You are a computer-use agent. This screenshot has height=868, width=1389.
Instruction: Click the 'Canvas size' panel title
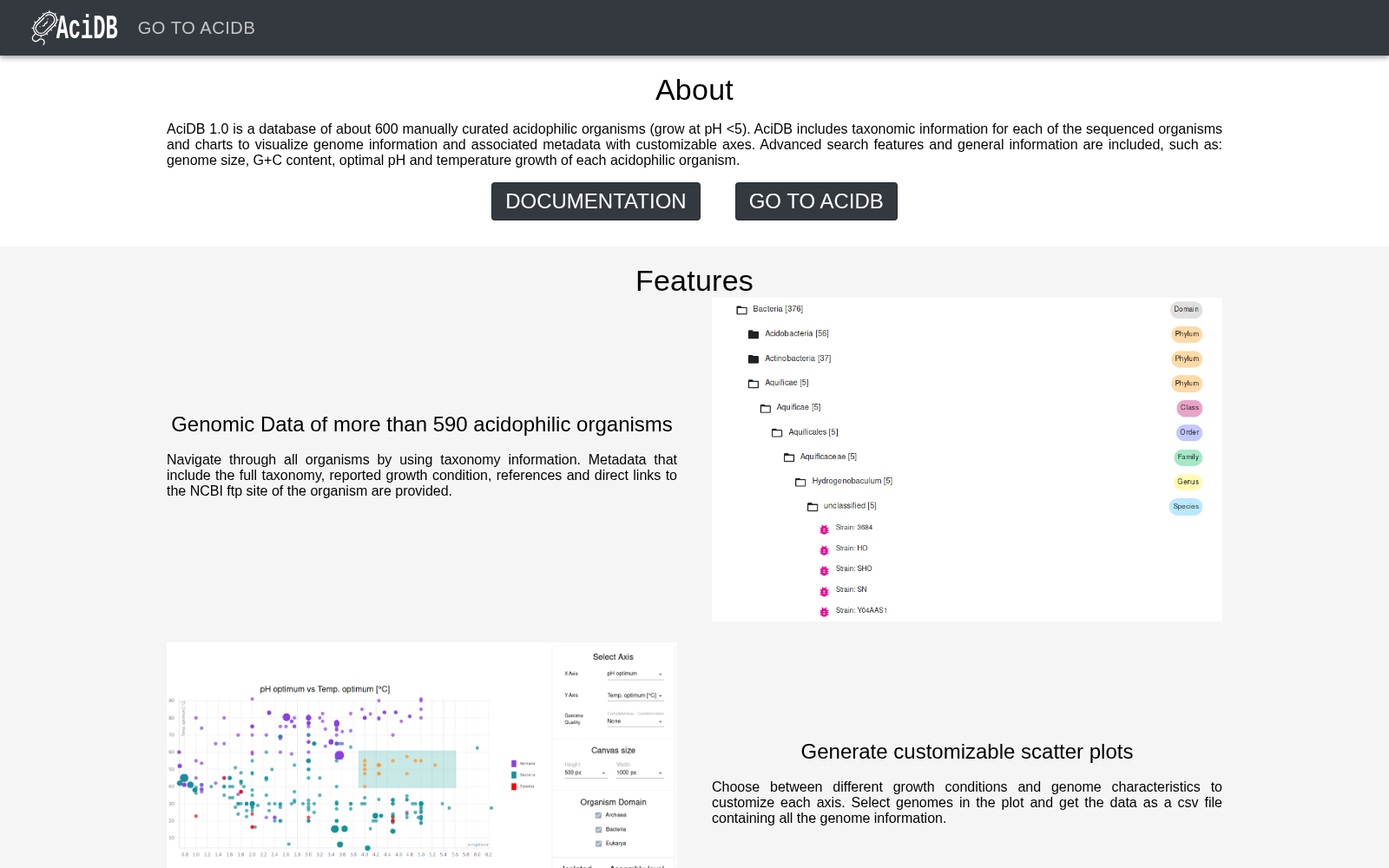tap(613, 750)
